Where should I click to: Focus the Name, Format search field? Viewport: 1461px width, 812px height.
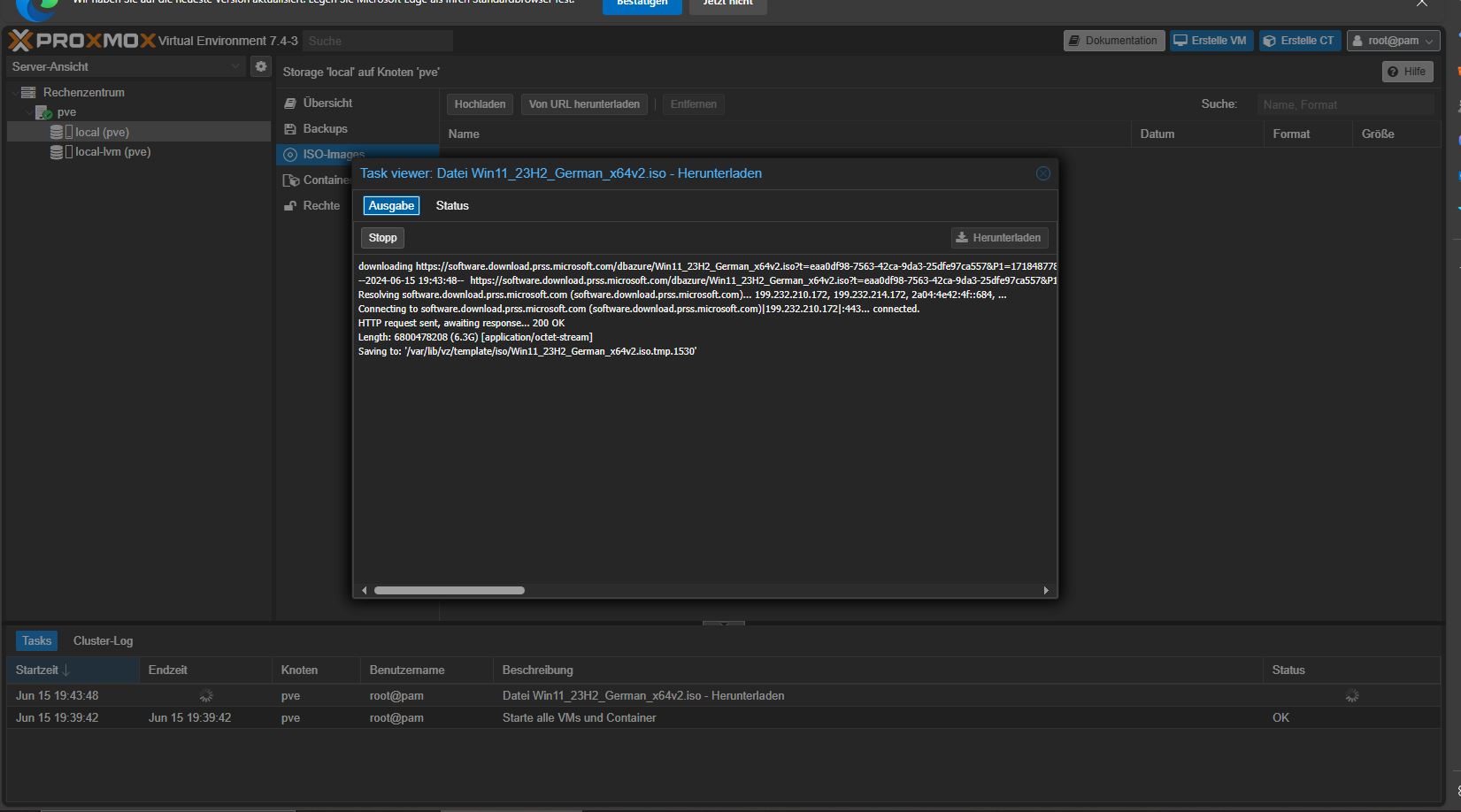click(1345, 104)
